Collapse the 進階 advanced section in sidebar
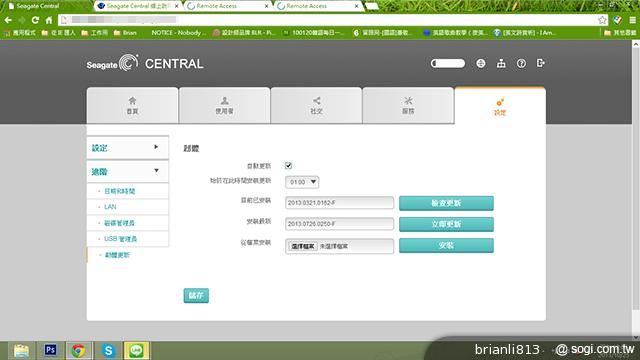Viewport: 640px width, 360px height. pos(128,171)
